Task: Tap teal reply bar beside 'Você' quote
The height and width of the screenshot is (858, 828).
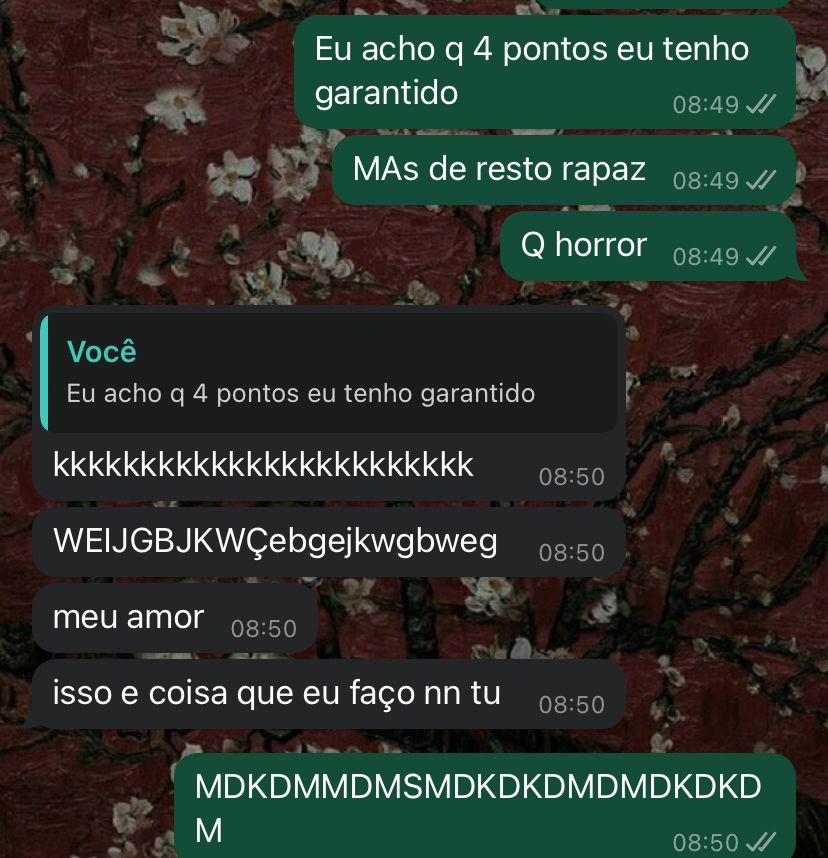Action: 44,373
